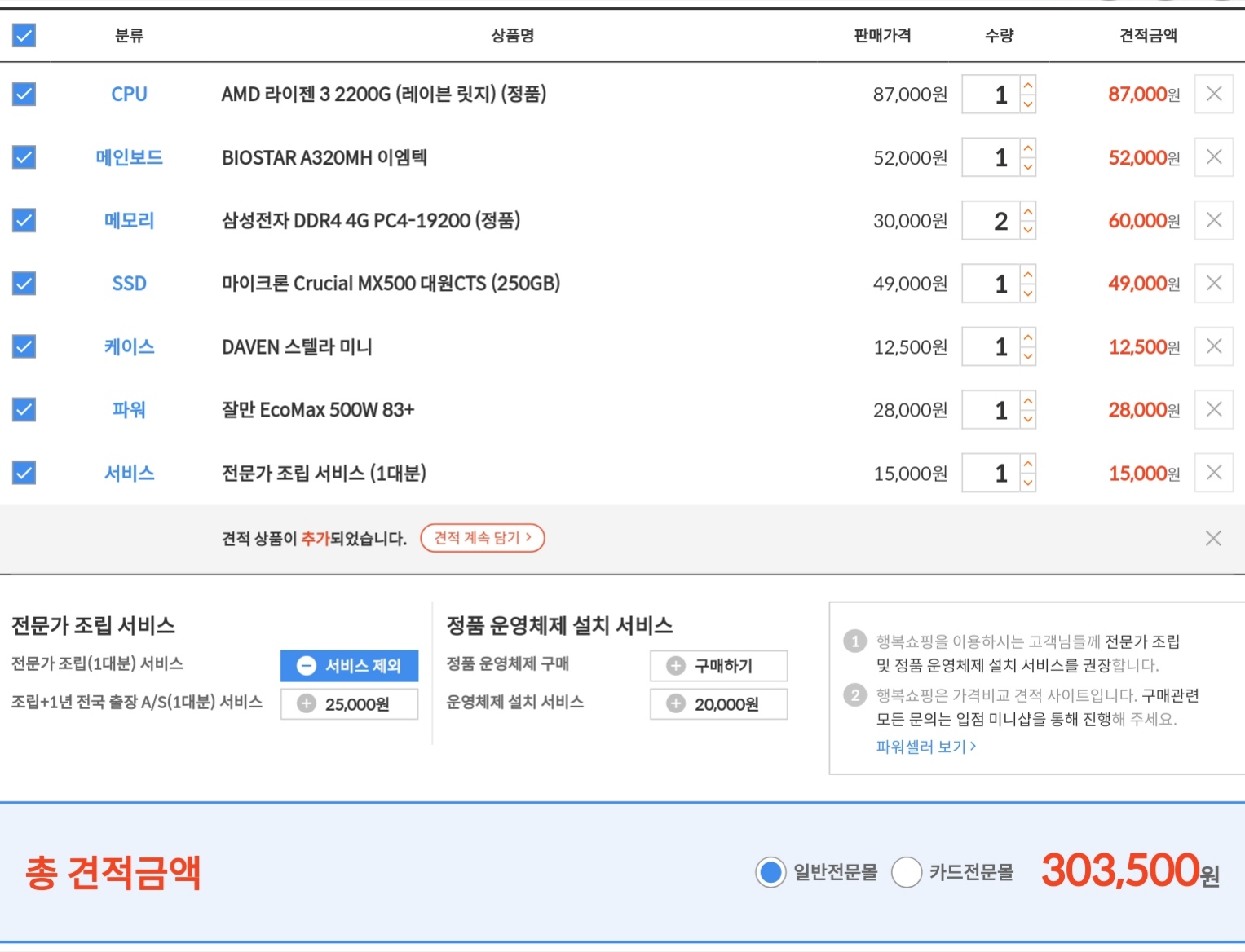Screen dimensions: 1245x952
Task: Click the SSD quantity input field
Action: [x=991, y=284]
